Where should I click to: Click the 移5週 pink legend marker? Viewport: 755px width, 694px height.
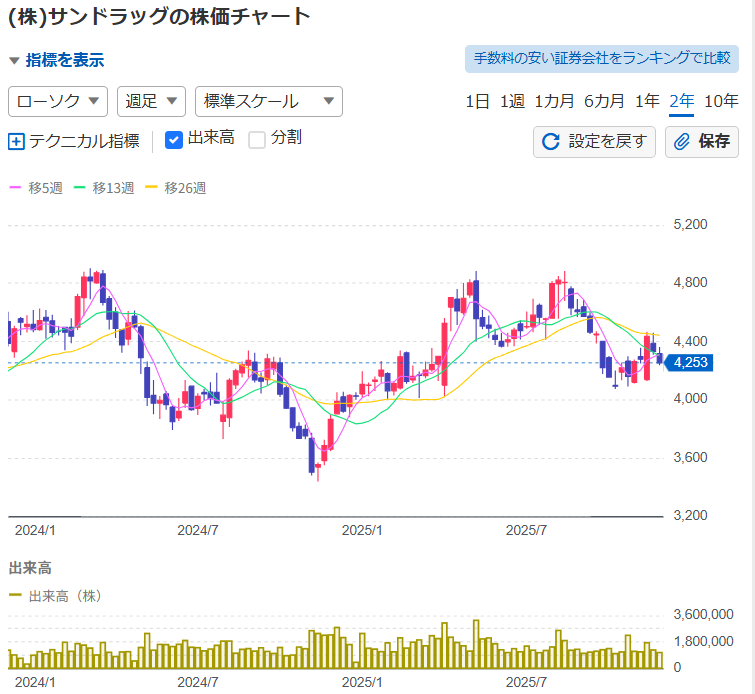pos(15,187)
